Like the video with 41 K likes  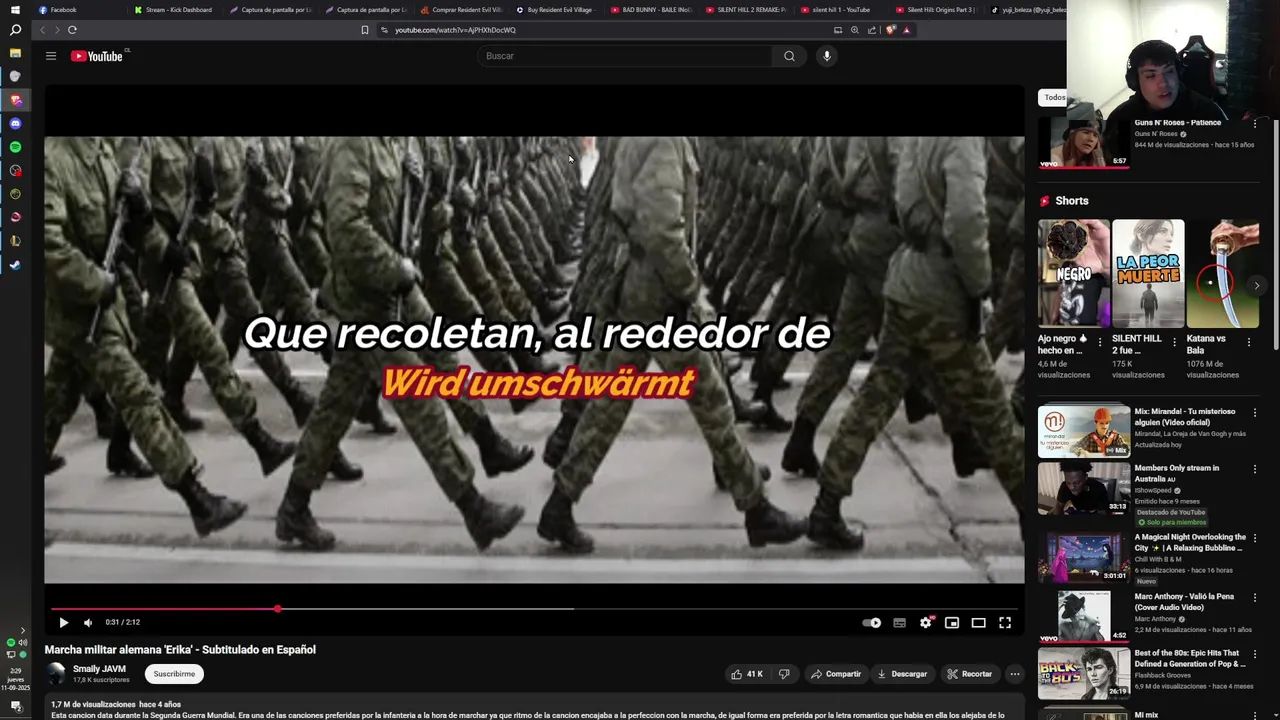point(747,674)
